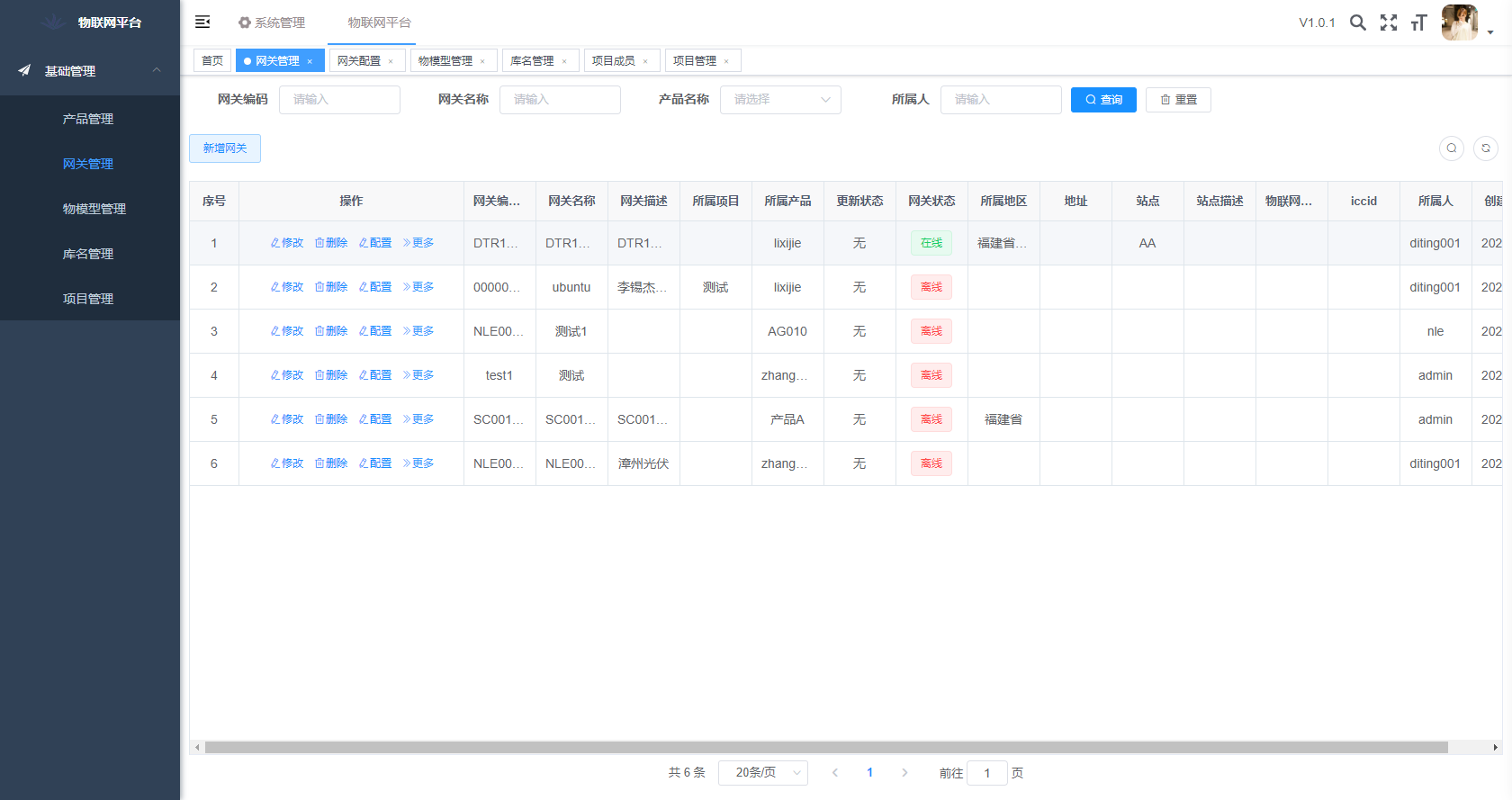Expand 更多 options for row 1
1512x800 pixels.
[x=418, y=243]
